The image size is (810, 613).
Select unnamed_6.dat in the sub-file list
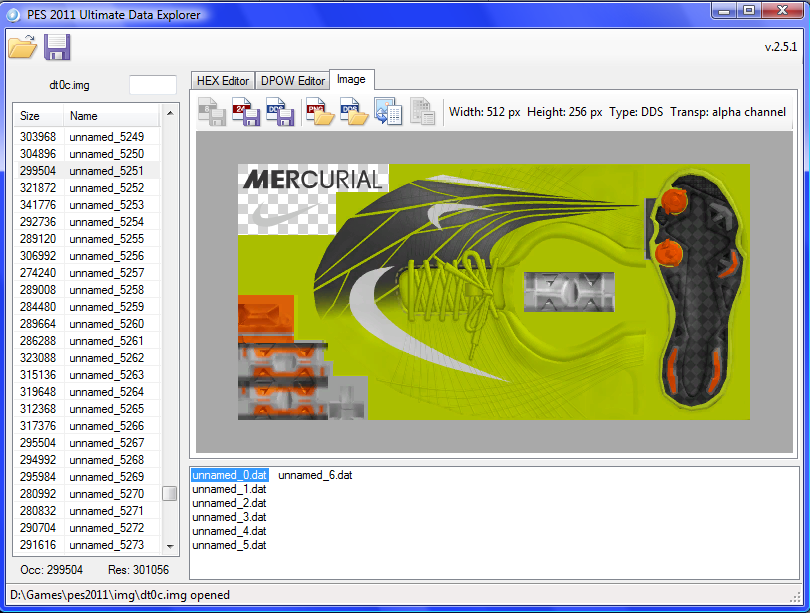[315, 475]
